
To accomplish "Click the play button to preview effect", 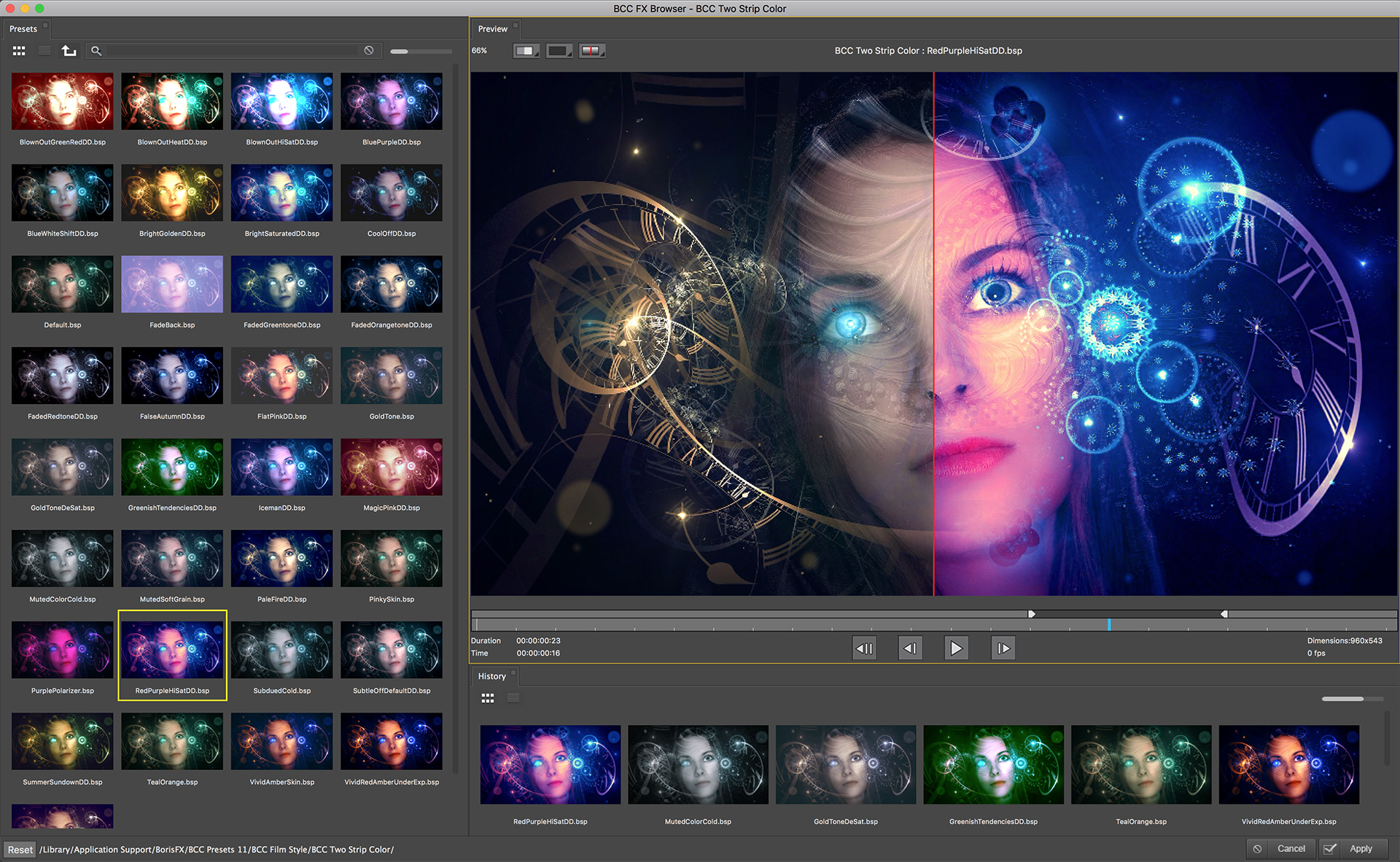I will click(x=955, y=648).
